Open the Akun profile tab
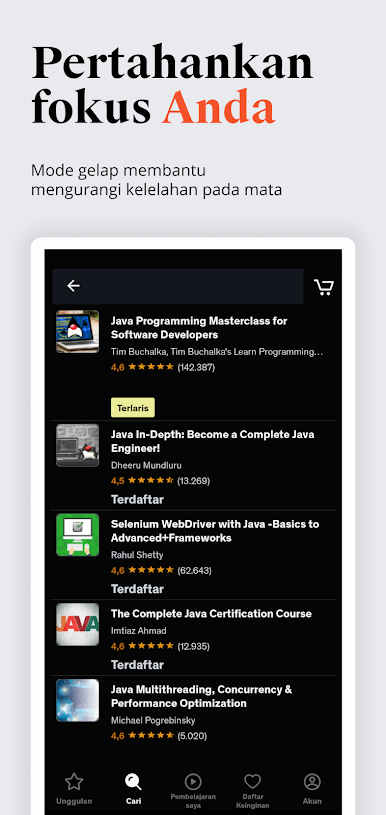 coord(312,788)
